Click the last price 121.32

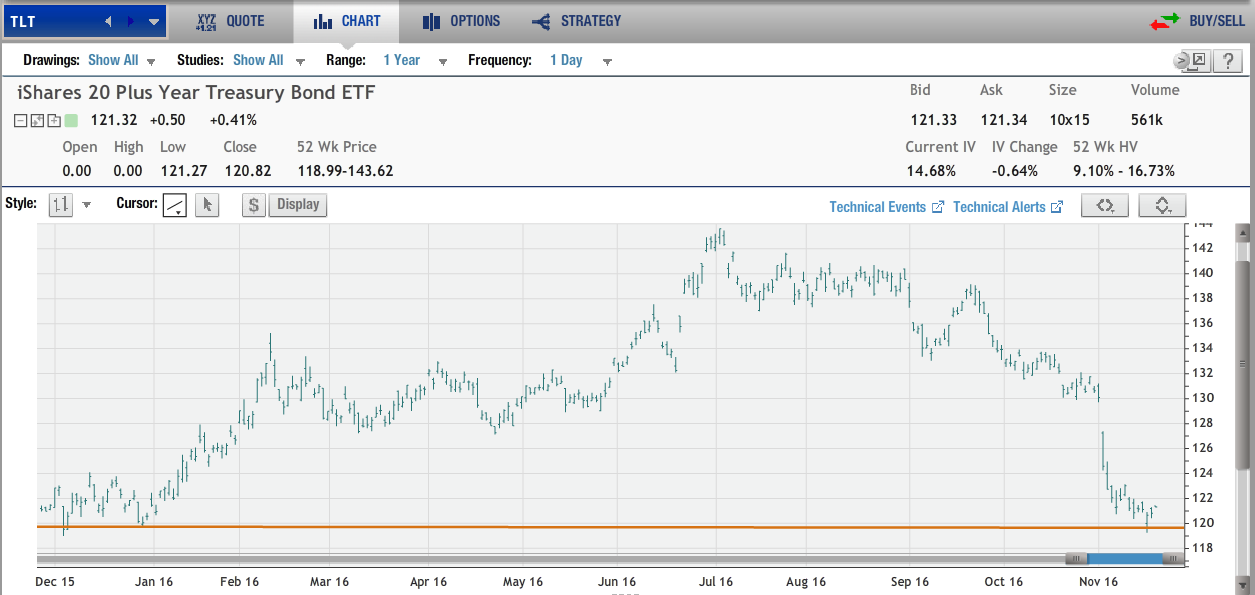click(x=114, y=120)
